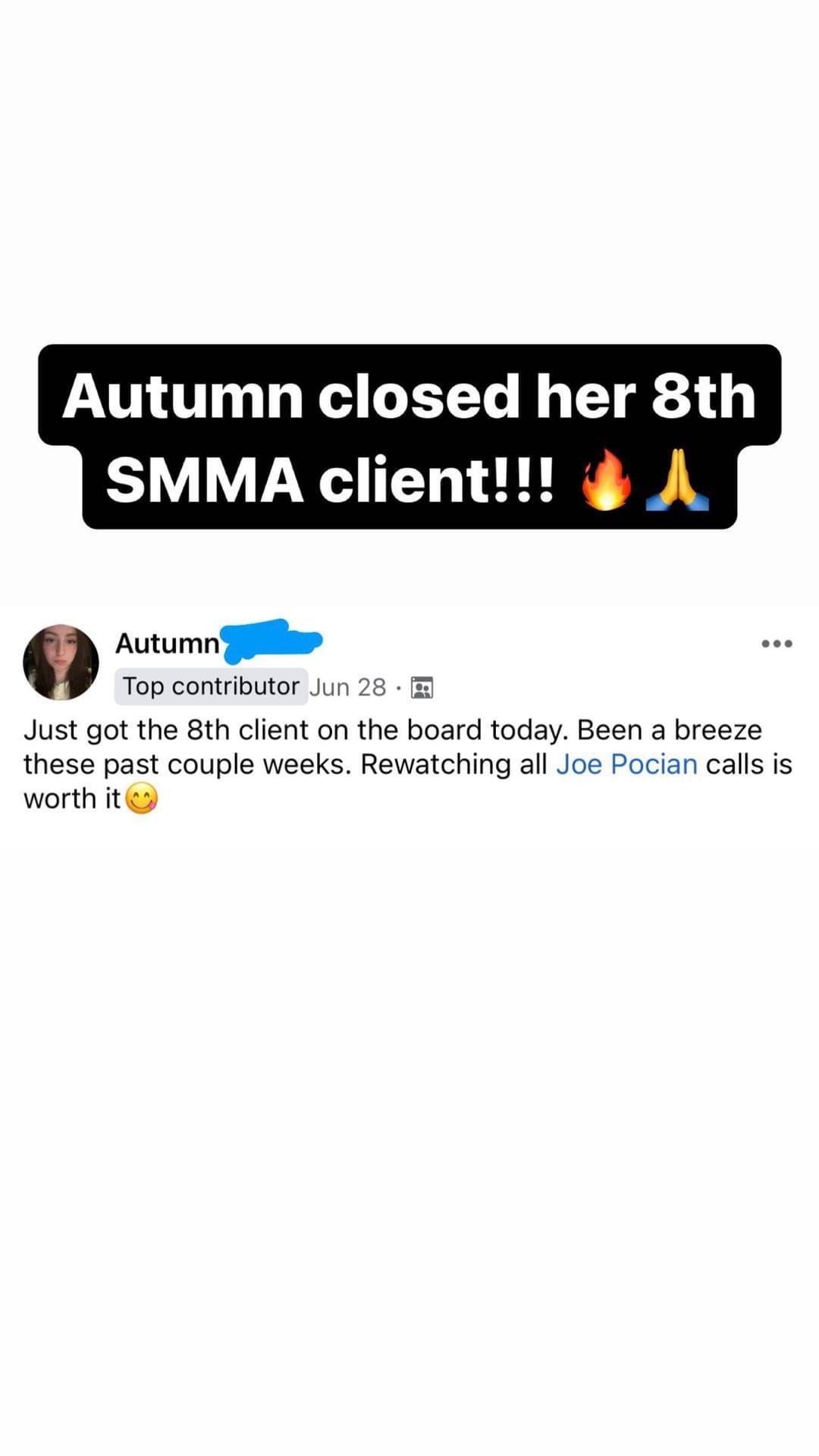The image size is (819, 1456).
Task: Click the praying hands emoji in the caption
Action: pos(677,479)
